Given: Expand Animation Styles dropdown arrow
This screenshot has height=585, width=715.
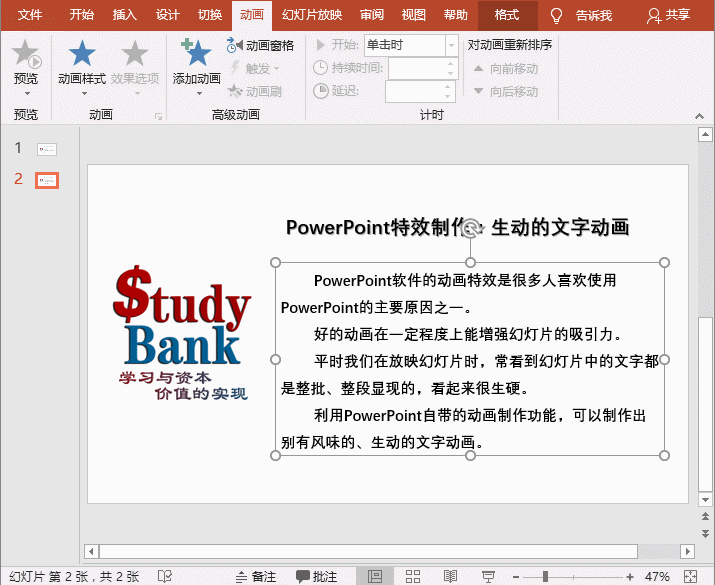Looking at the screenshot, I should point(84,93).
